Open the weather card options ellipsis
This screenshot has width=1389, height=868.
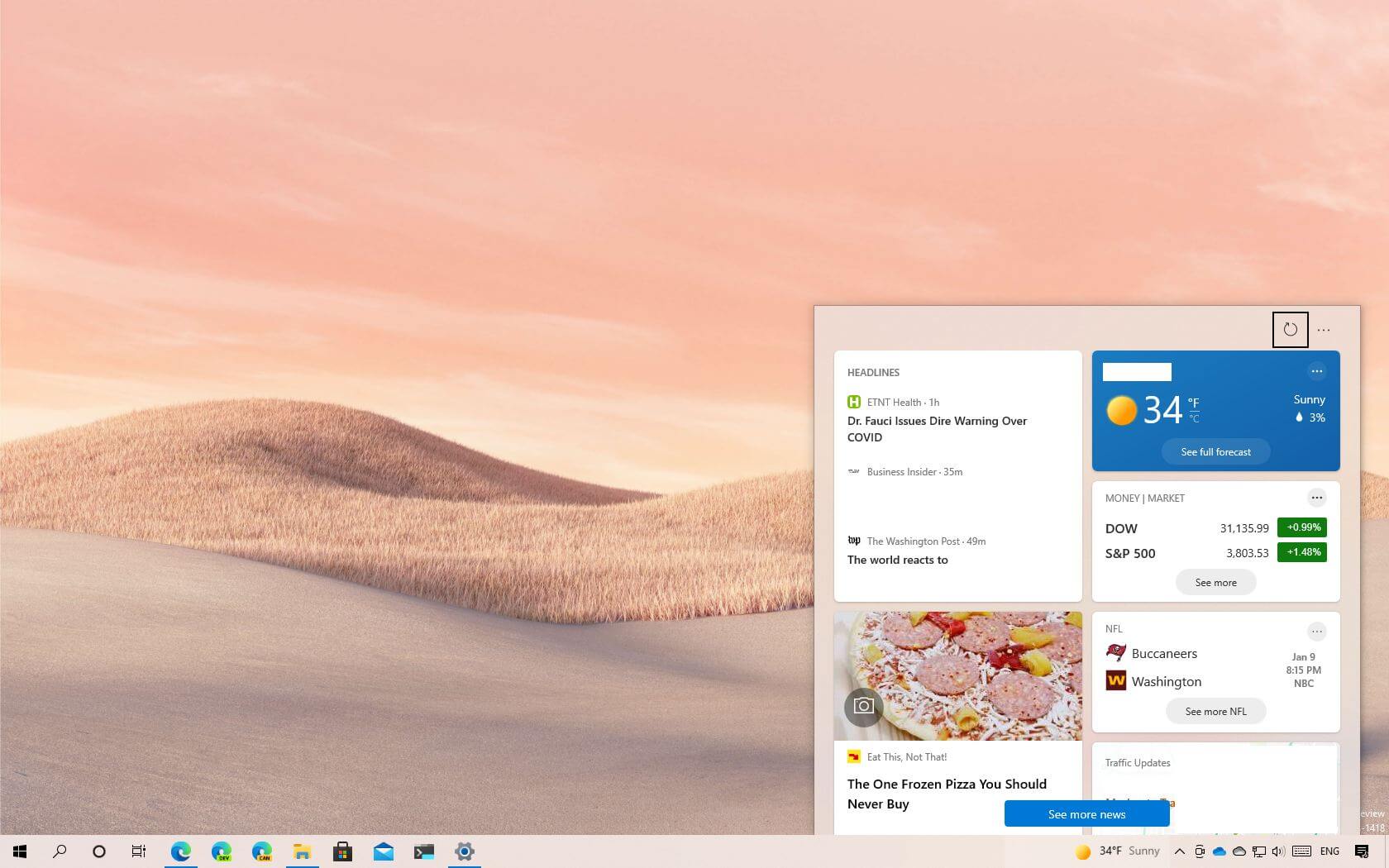(1316, 371)
